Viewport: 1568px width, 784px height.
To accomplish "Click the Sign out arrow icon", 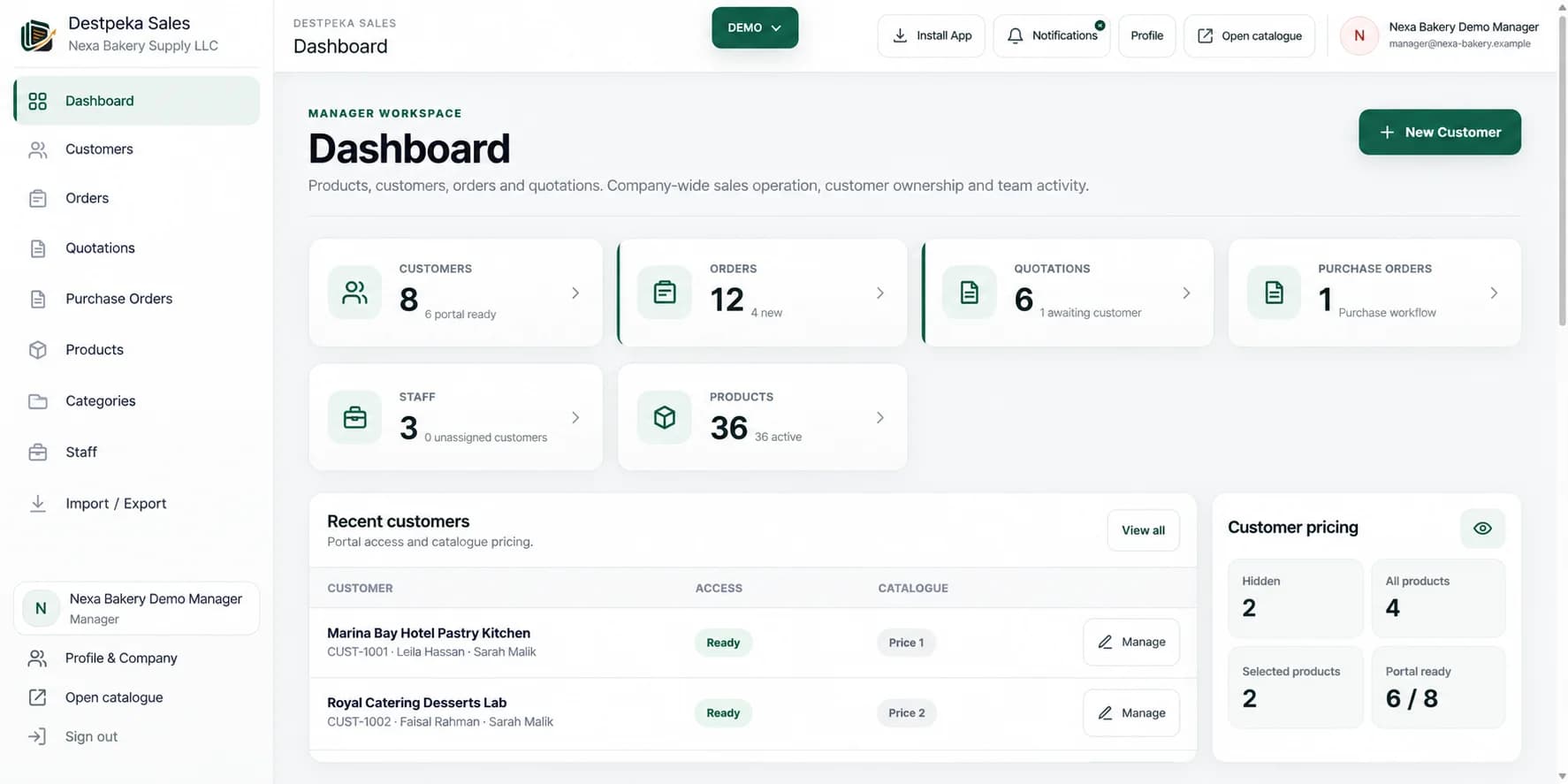I will click(37, 736).
